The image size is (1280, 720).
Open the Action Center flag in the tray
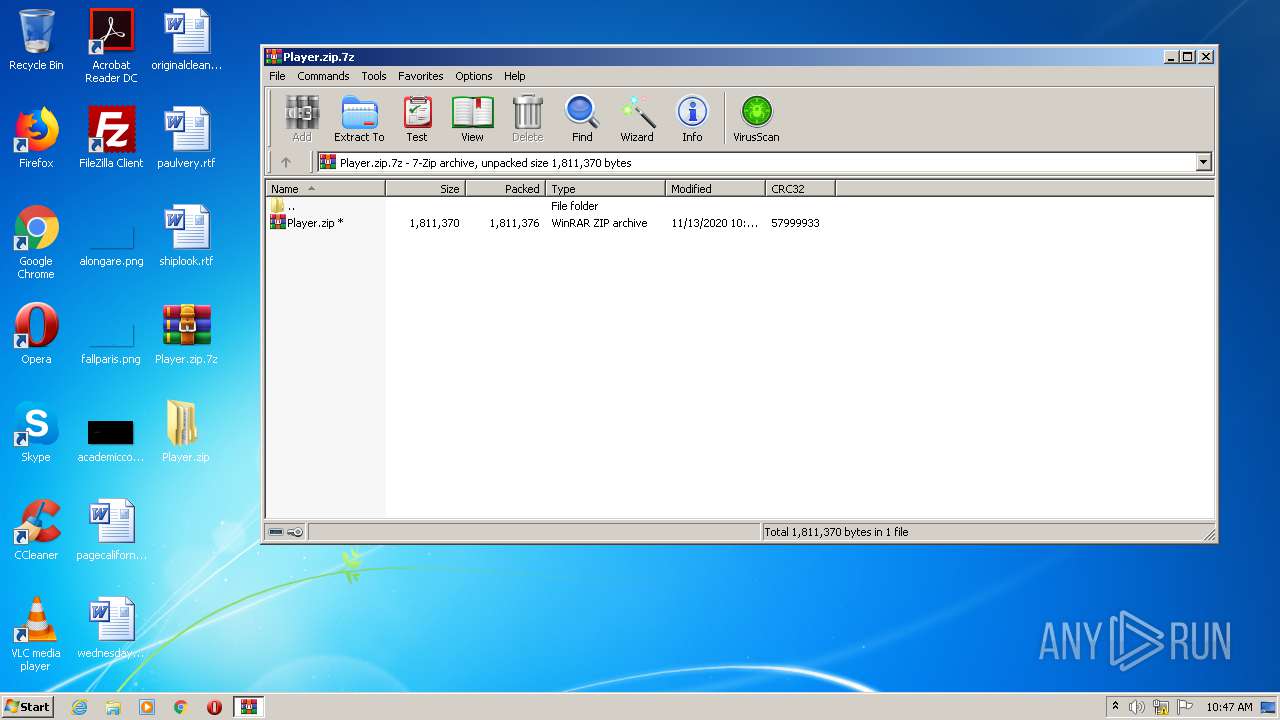pyautogui.click(x=1185, y=707)
